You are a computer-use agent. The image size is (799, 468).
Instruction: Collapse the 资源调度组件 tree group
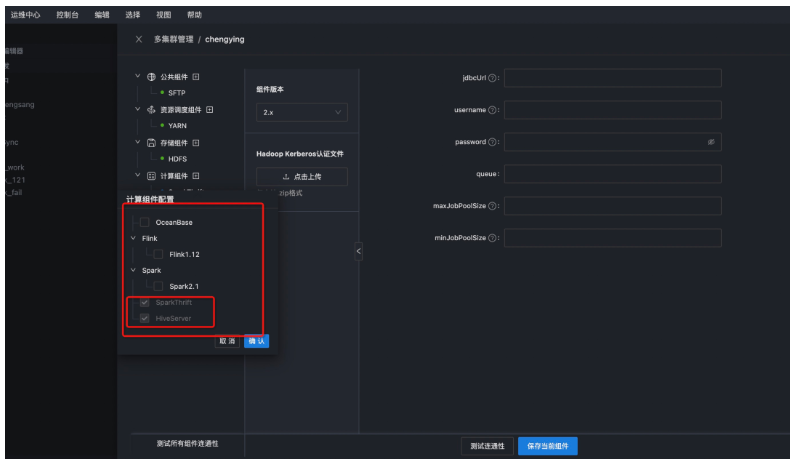pyautogui.click(x=138, y=109)
